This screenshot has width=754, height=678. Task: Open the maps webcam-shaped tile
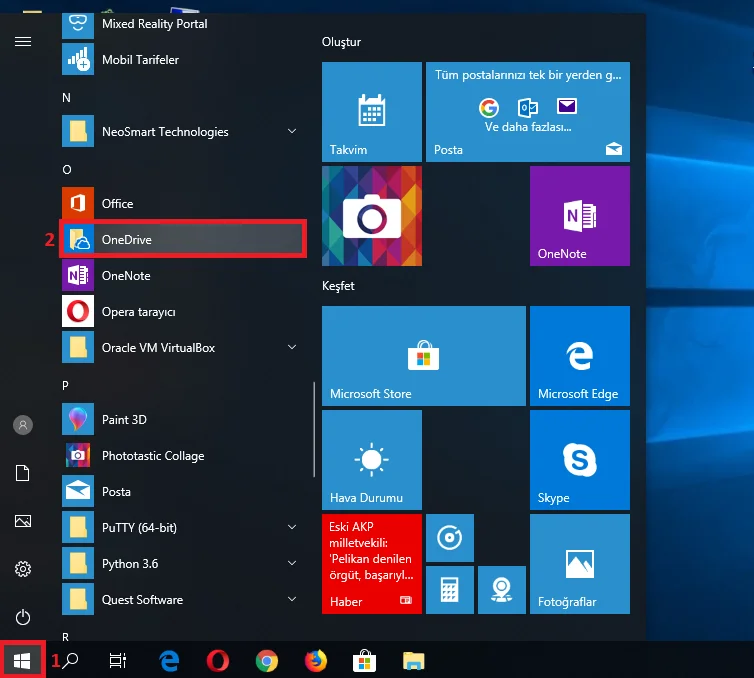502,590
